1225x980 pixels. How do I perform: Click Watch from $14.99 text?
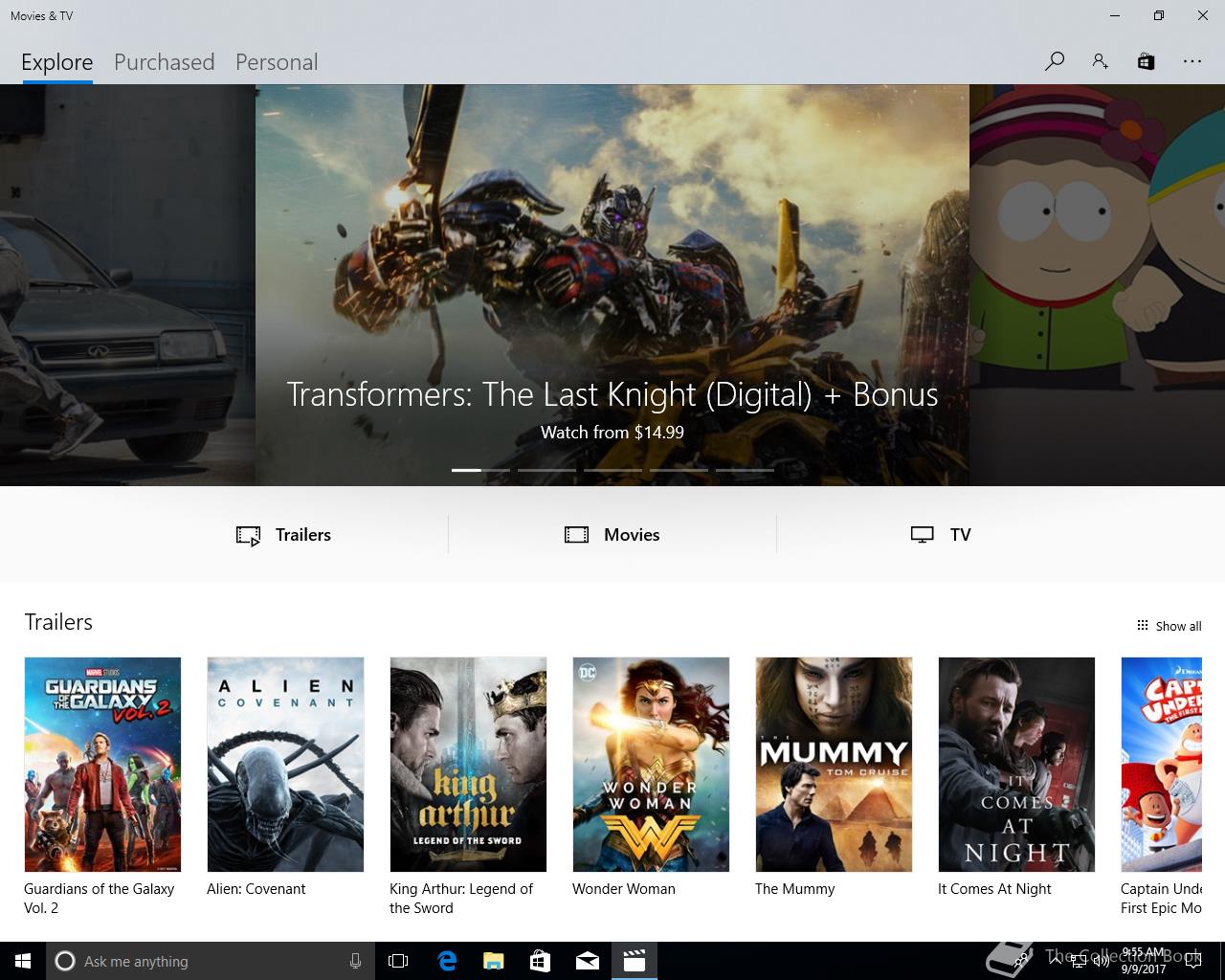pos(612,433)
